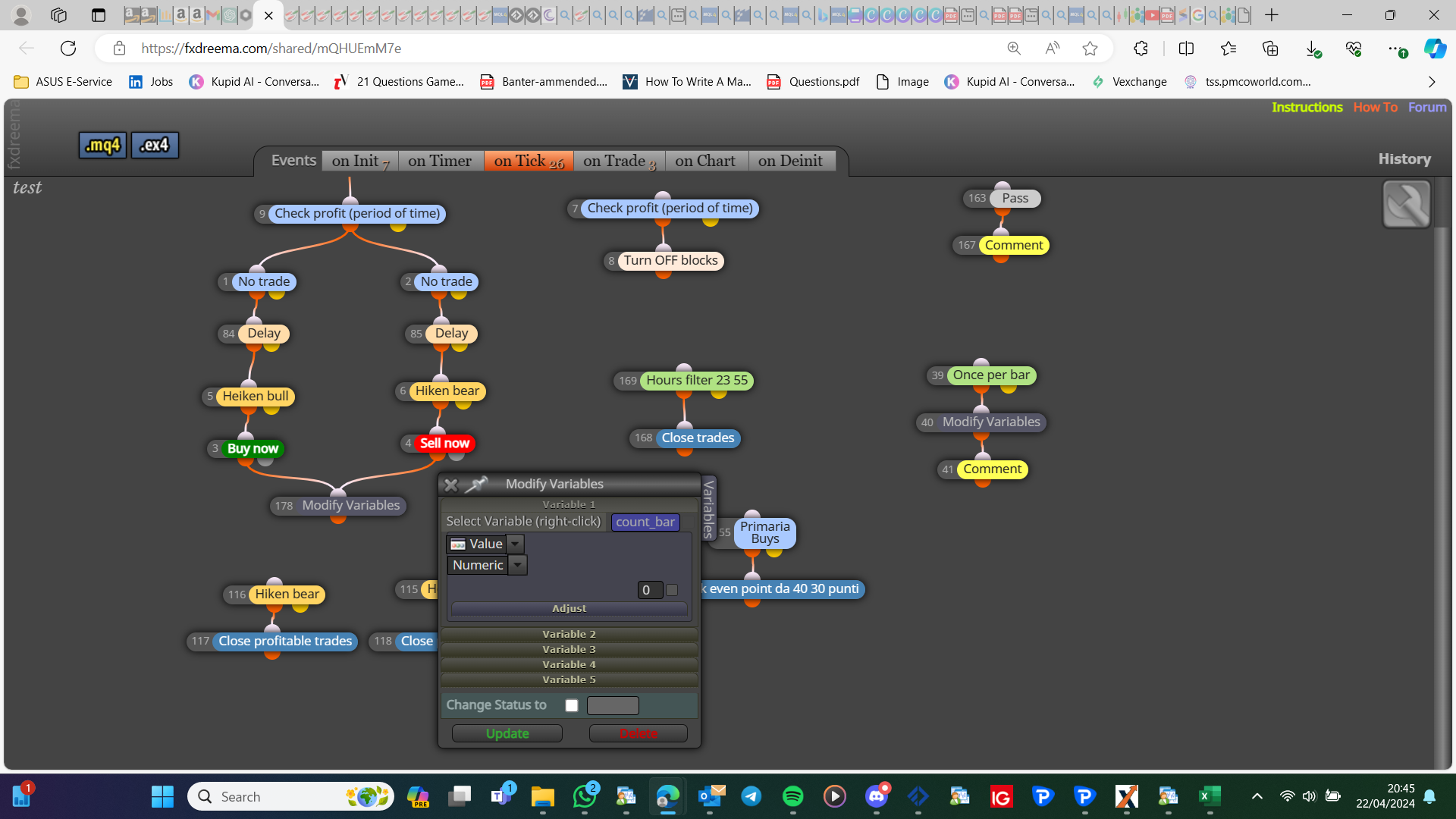Image resolution: width=1456 pixels, height=819 pixels.
Task: Select the Pass block 163
Action: coord(1015,199)
